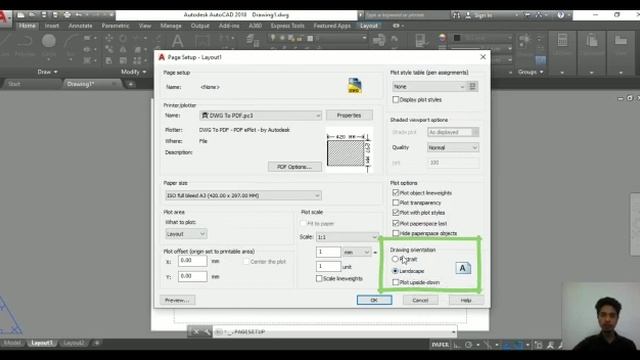Click the Plot printer icon in quick access toolbar
Screen dimensions: 640x360
tap(67, 15)
